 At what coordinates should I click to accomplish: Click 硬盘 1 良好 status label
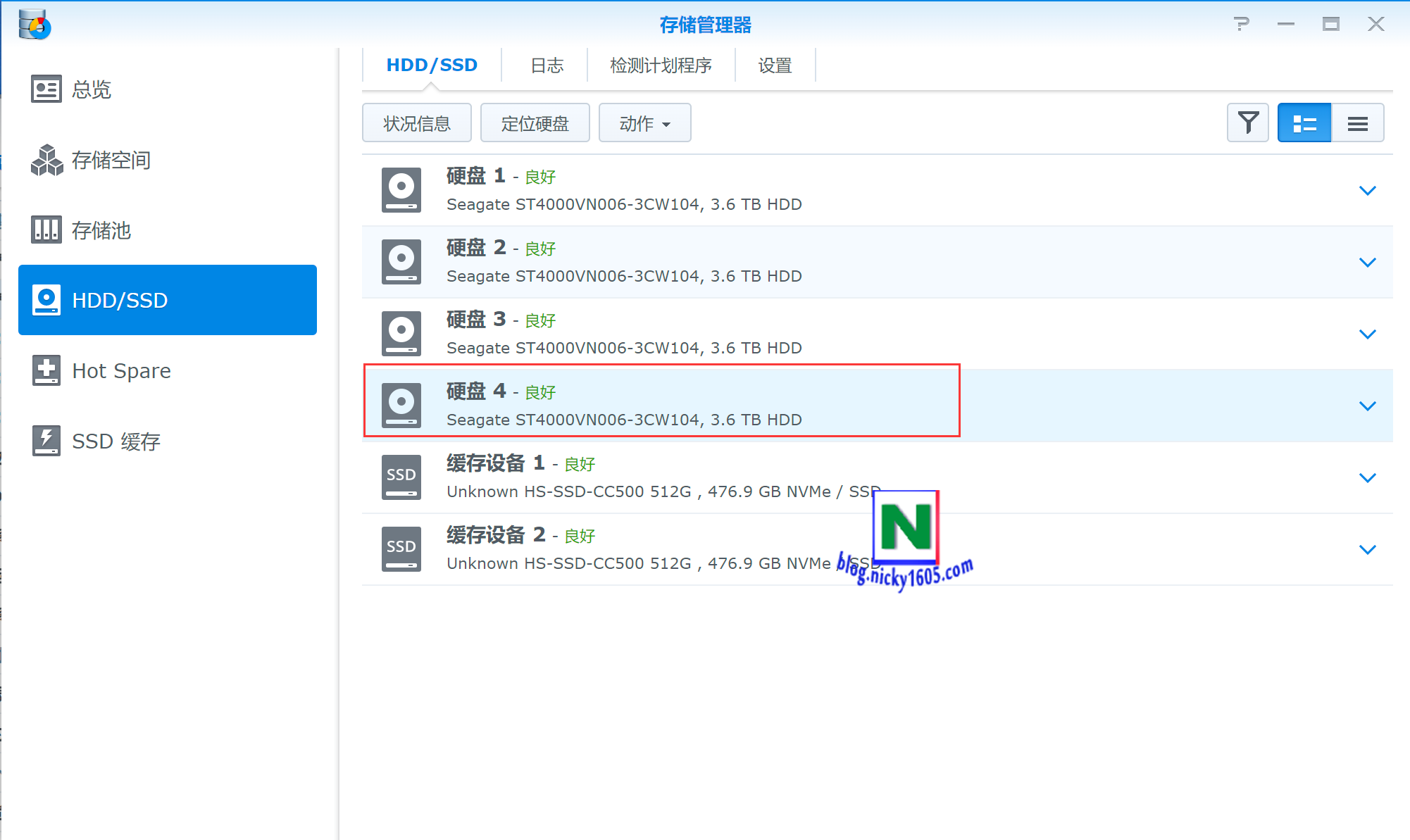540,177
